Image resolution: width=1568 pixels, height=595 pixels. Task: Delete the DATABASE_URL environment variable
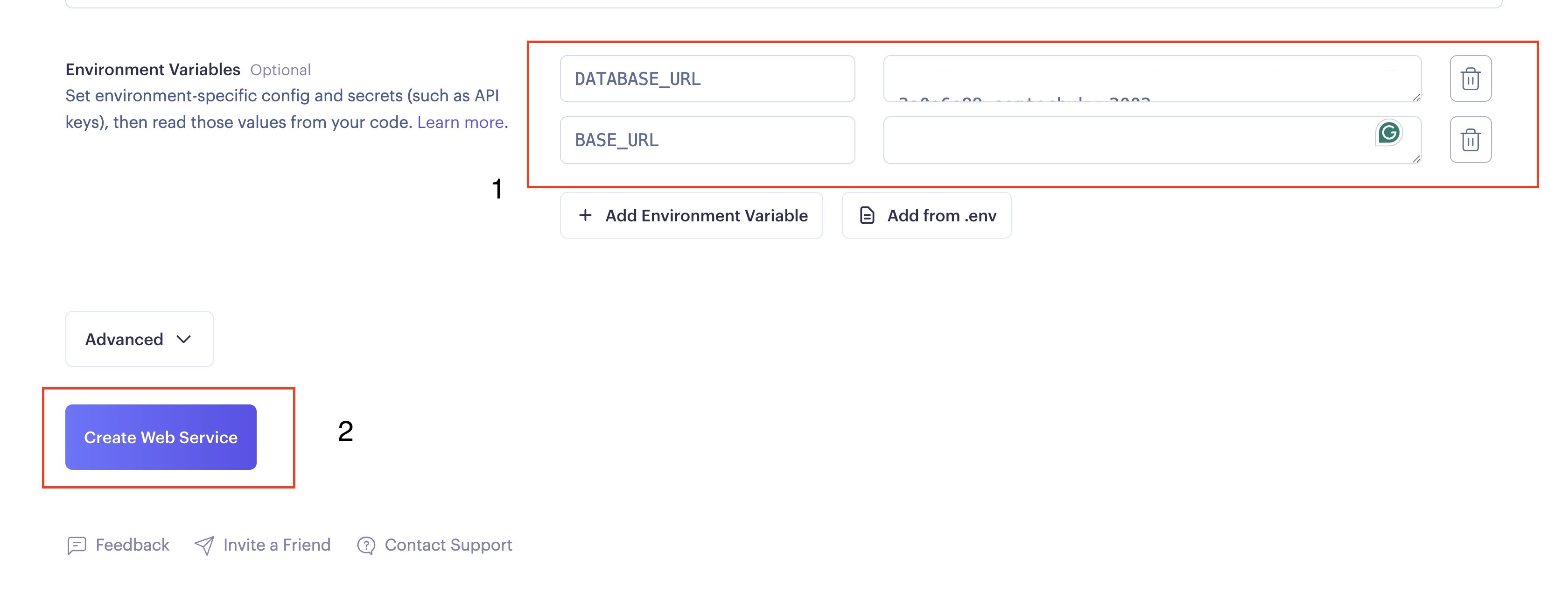1470,78
